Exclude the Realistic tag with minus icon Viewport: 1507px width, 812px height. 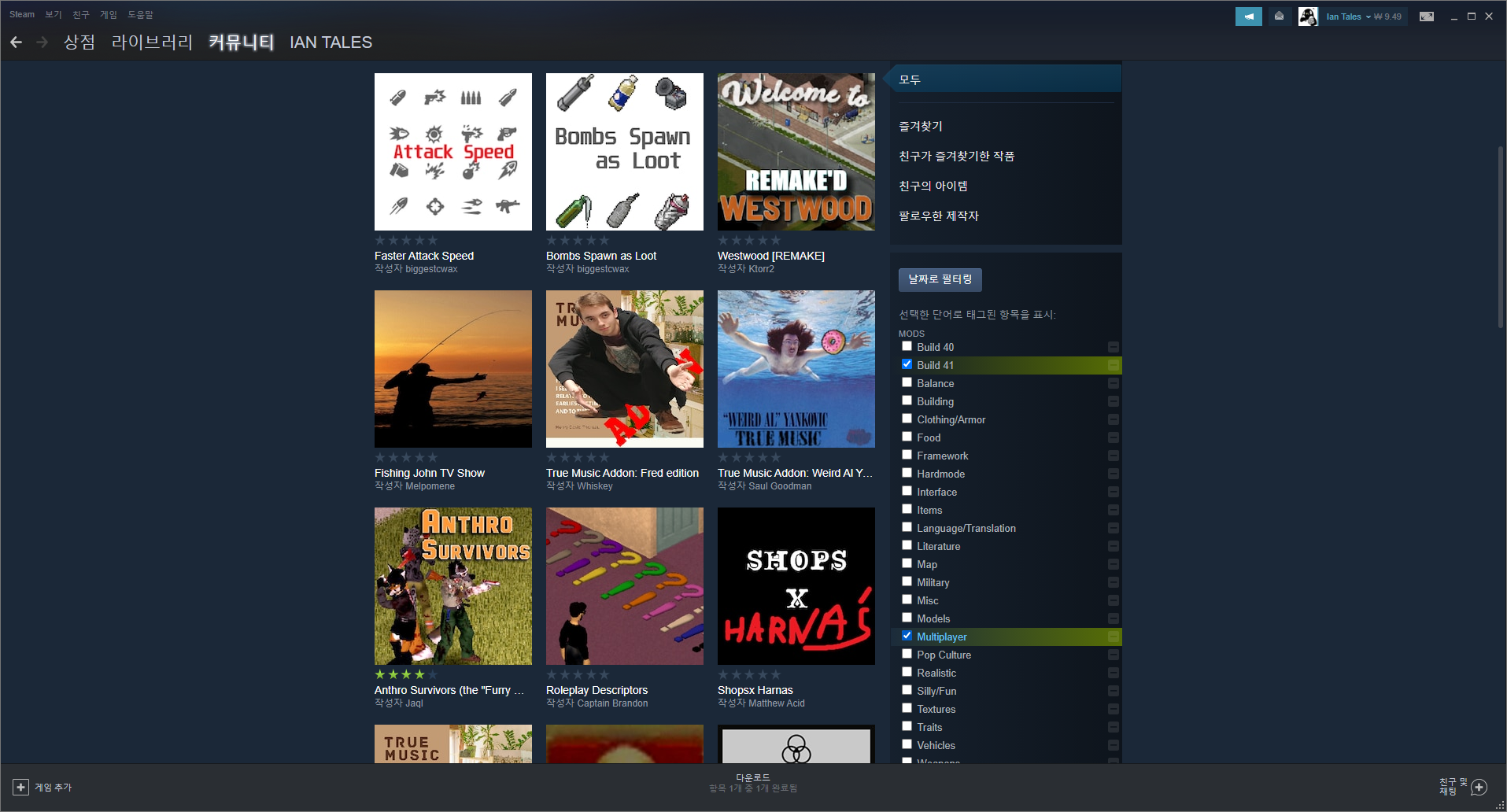point(1113,673)
